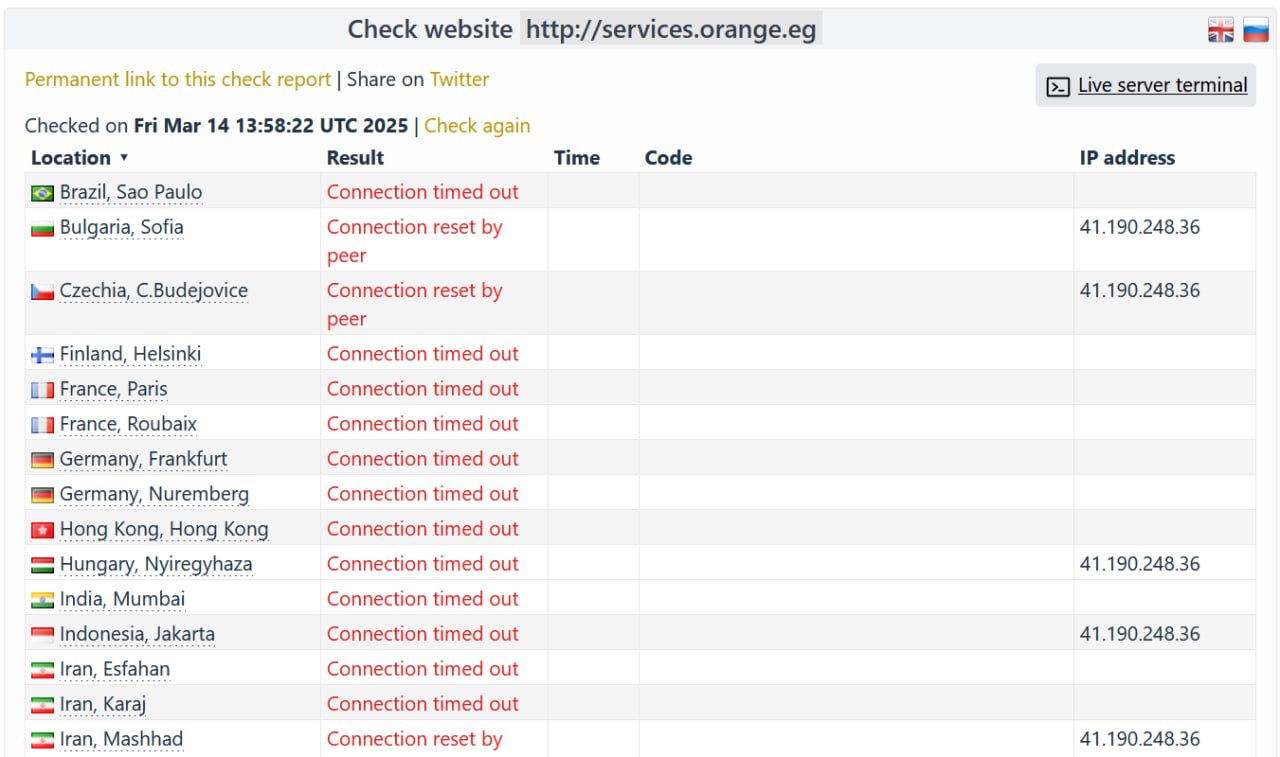
Task: Open Iran, Mashhad location link
Action: click(x=122, y=739)
